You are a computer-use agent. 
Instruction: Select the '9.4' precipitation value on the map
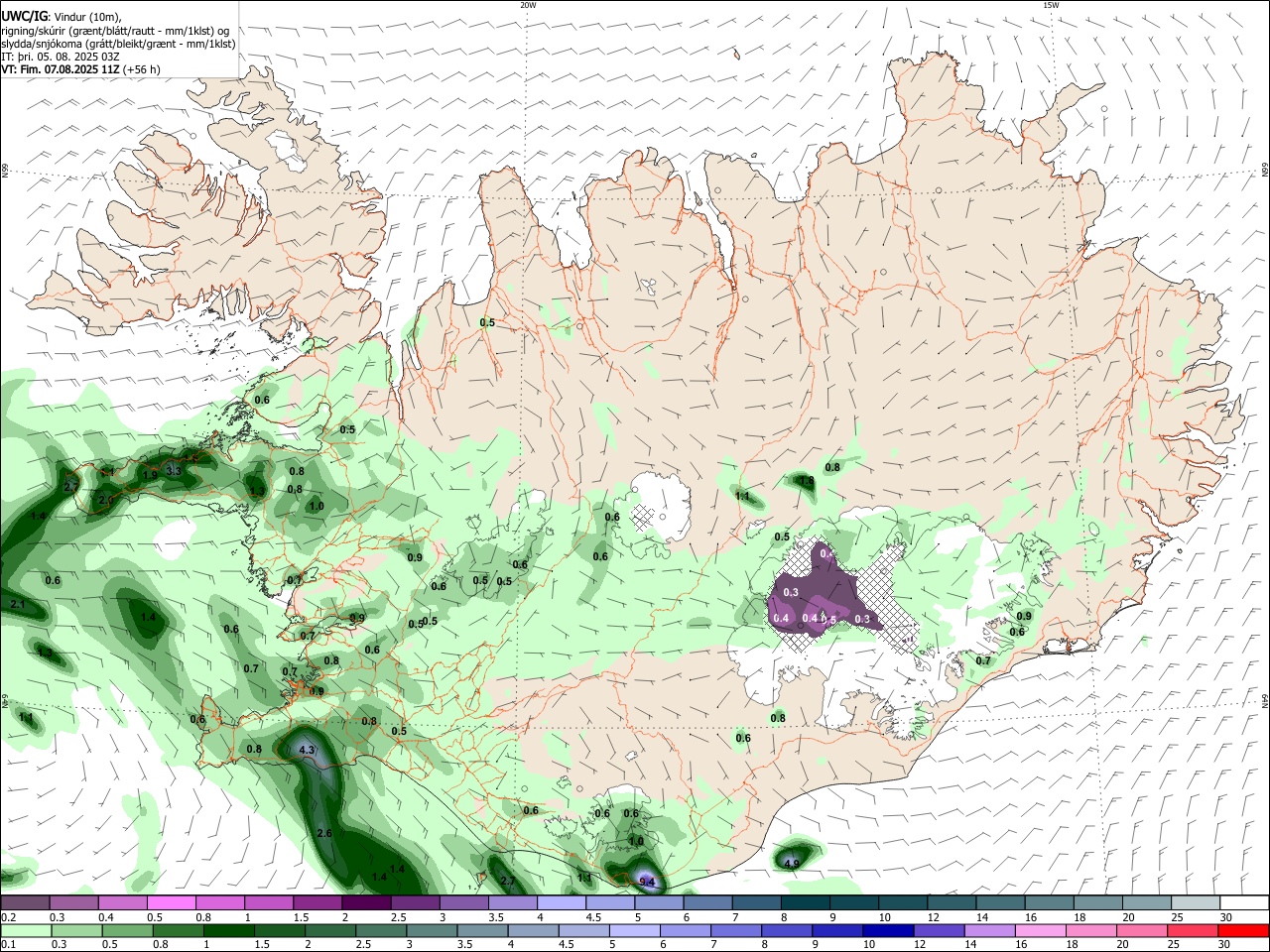coord(647,882)
